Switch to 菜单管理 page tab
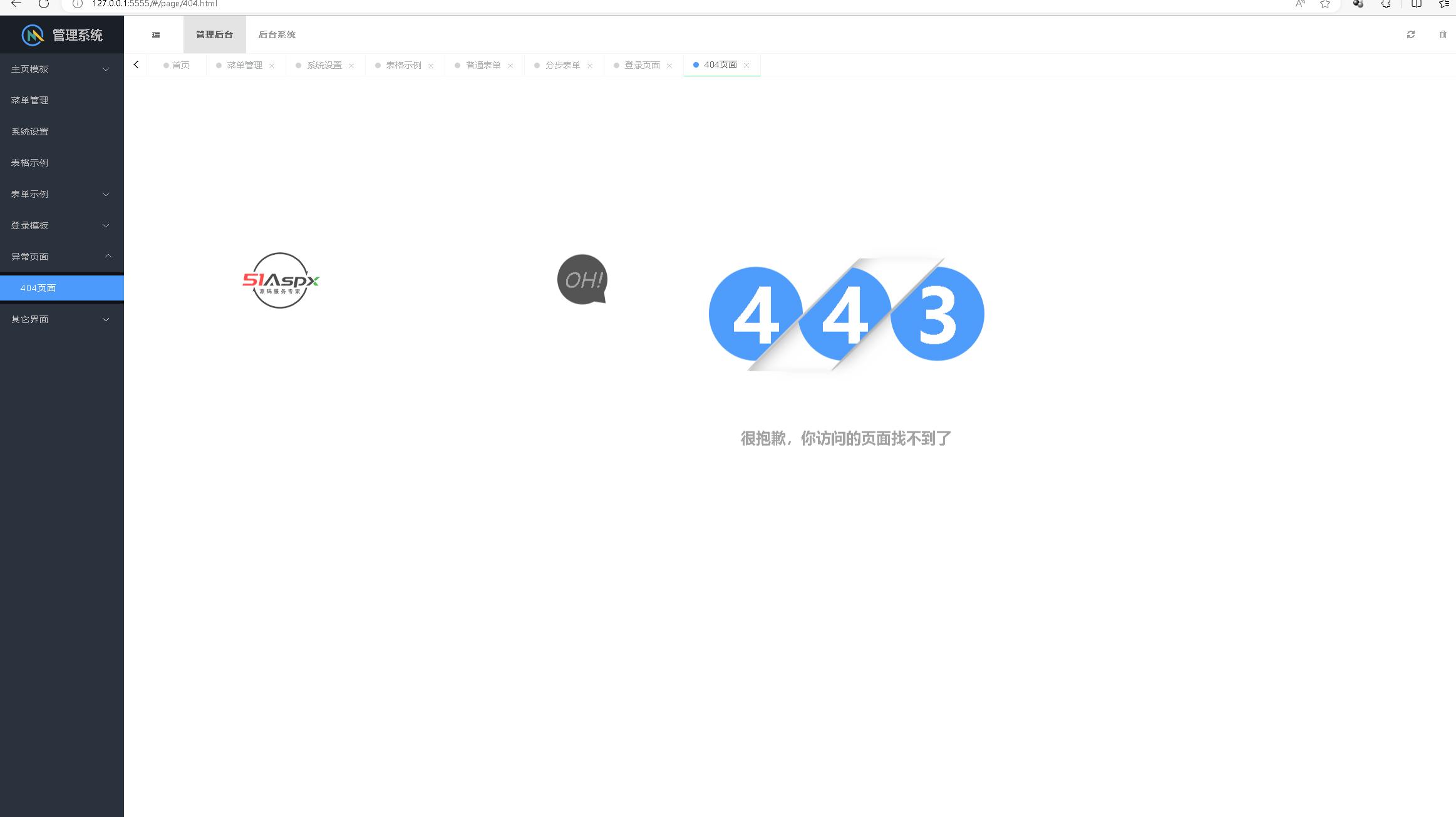This screenshot has width=1456, height=817. 244,65
